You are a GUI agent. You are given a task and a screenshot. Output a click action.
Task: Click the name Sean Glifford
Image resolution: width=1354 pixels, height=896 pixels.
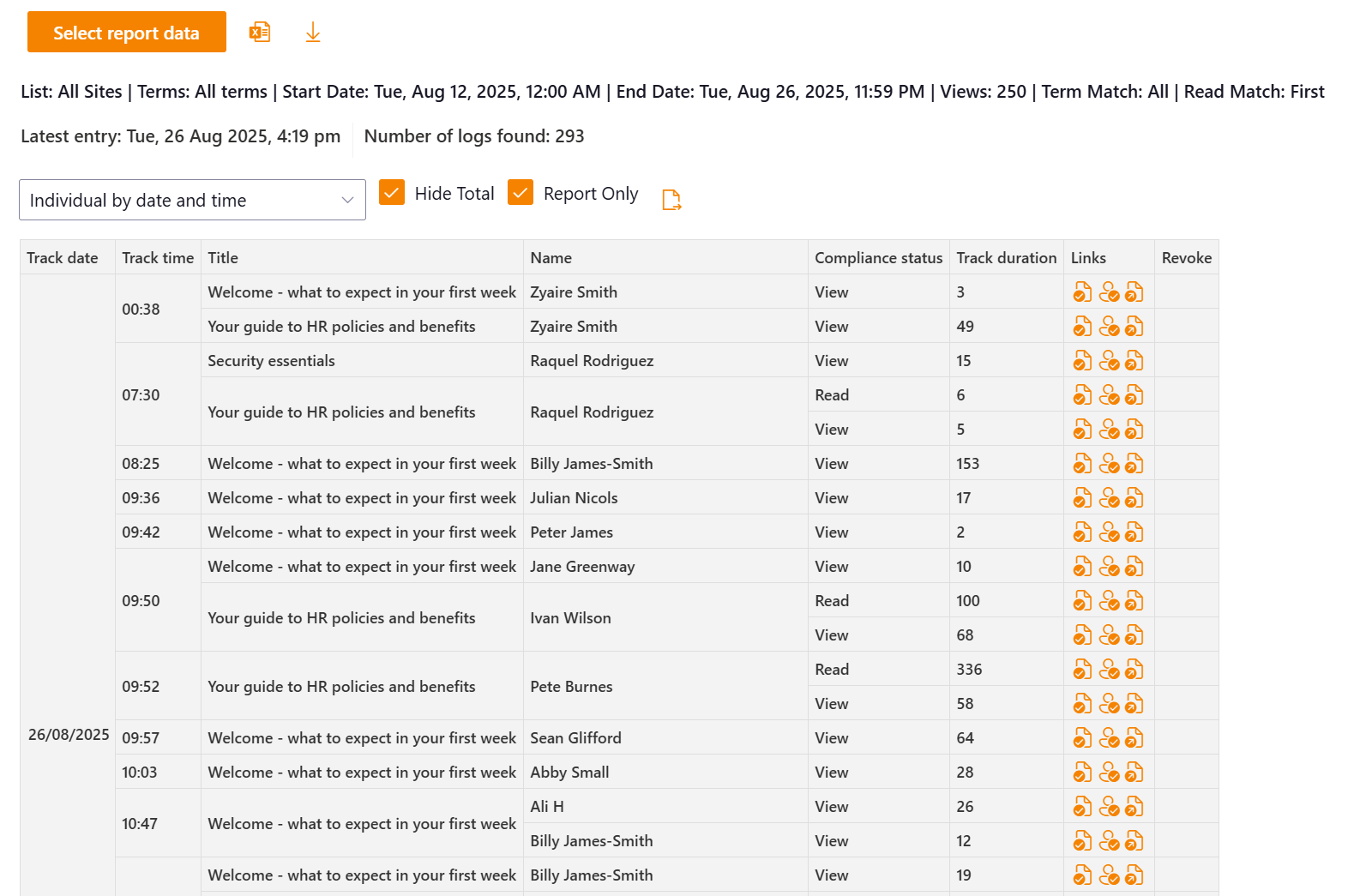click(x=575, y=738)
